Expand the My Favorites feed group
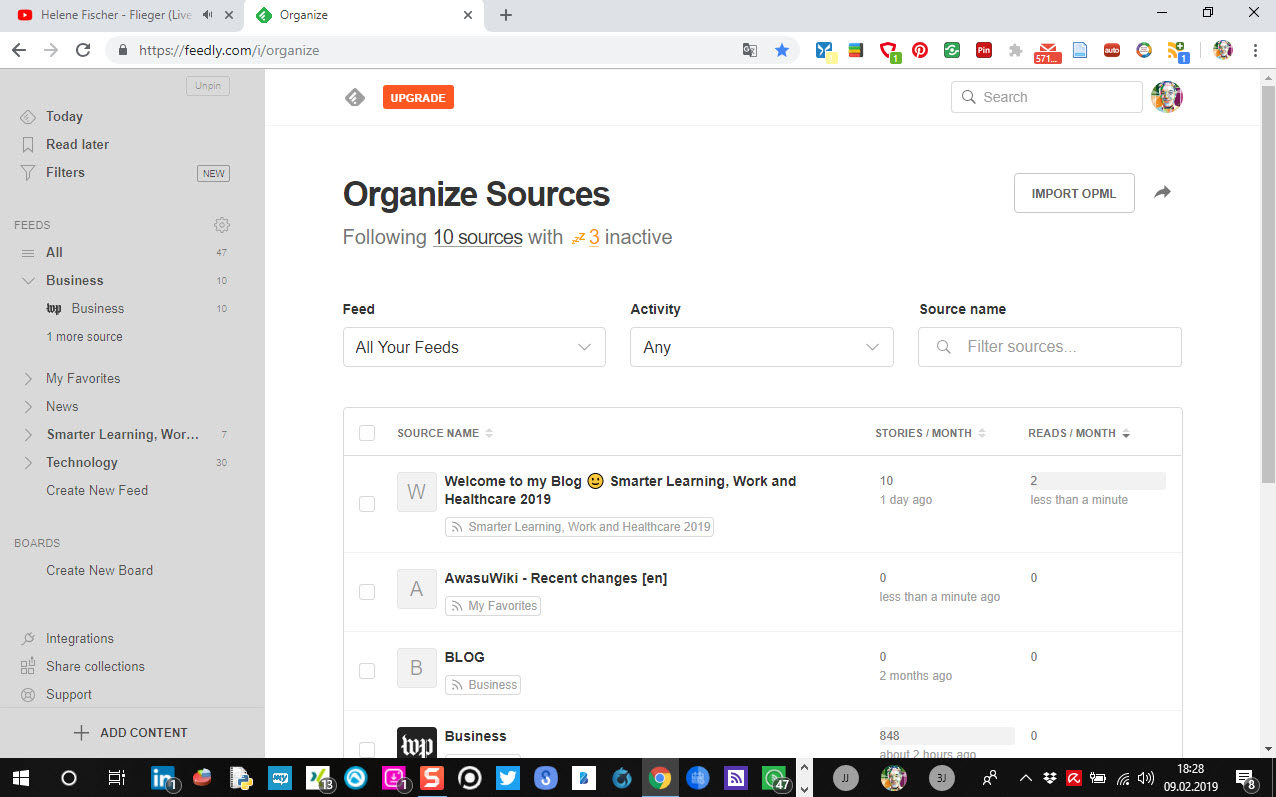Screen dimensions: 1276x797 pyautogui.click(x=29, y=378)
